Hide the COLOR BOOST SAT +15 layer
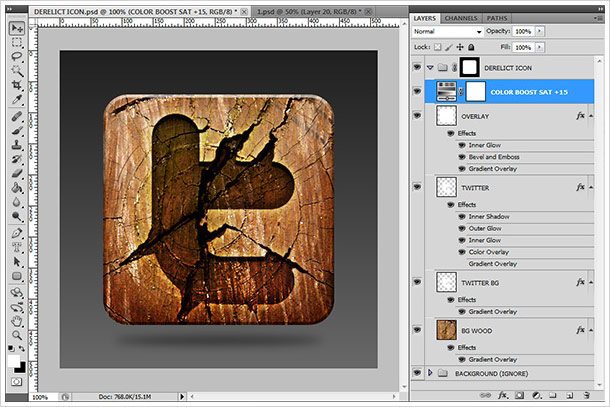 417,91
